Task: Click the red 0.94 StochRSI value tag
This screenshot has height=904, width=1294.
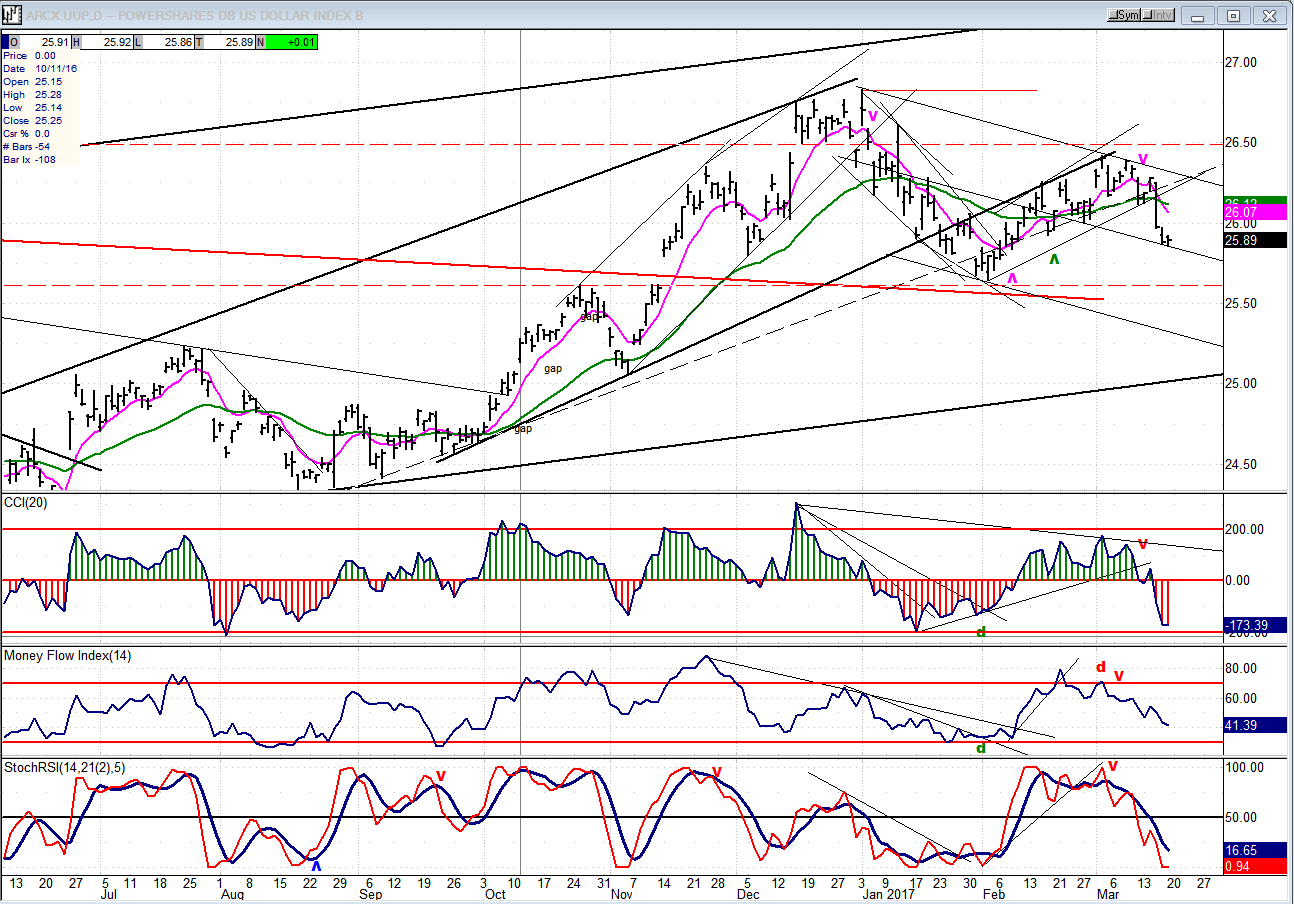Action: [x=1254, y=864]
